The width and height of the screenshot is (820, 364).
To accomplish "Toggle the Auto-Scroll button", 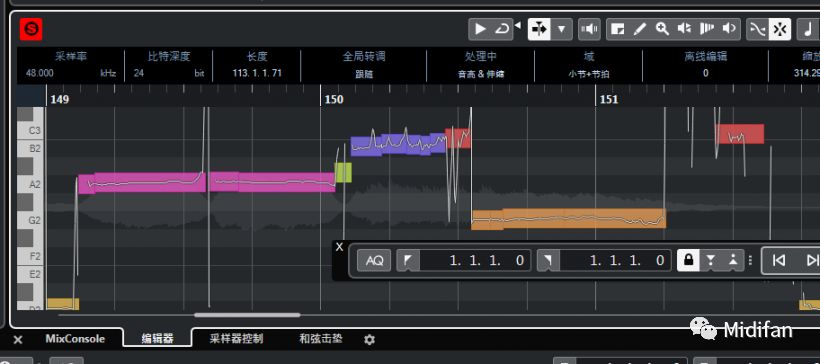I will [x=539, y=29].
